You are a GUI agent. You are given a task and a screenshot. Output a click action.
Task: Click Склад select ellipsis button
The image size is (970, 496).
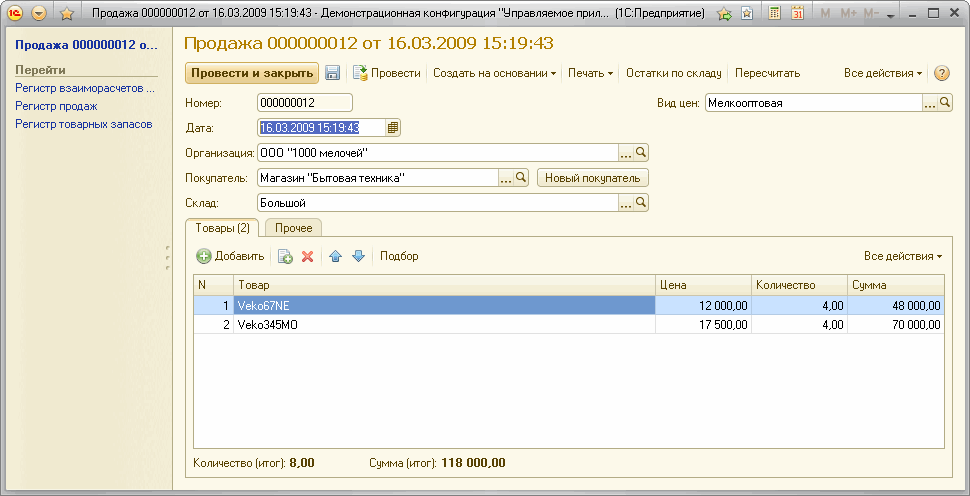pyautogui.click(x=626, y=203)
